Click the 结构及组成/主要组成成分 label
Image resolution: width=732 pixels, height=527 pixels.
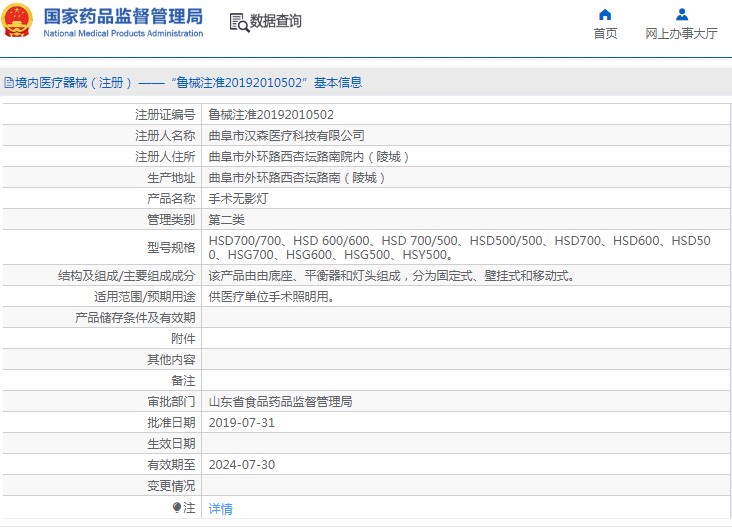coord(127,276)
